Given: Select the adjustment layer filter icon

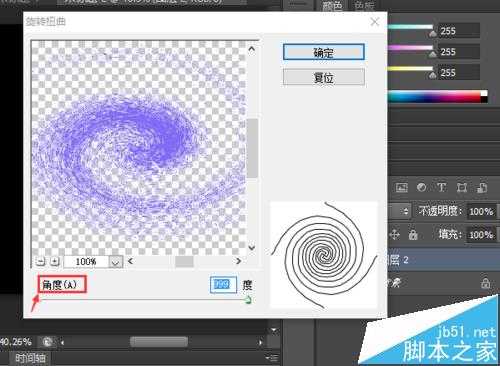Looking at the screenshot, I should click(422, 188).
